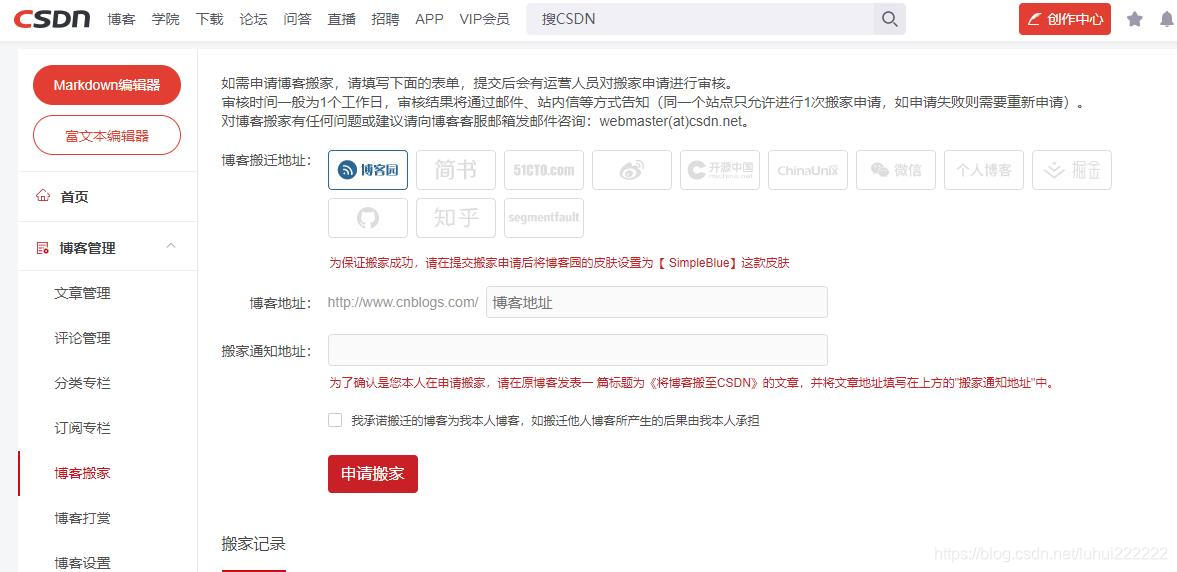Open 博客设置 in sidebar
The width and height of the screenshot is (1177, 572).
coord(83,563)
